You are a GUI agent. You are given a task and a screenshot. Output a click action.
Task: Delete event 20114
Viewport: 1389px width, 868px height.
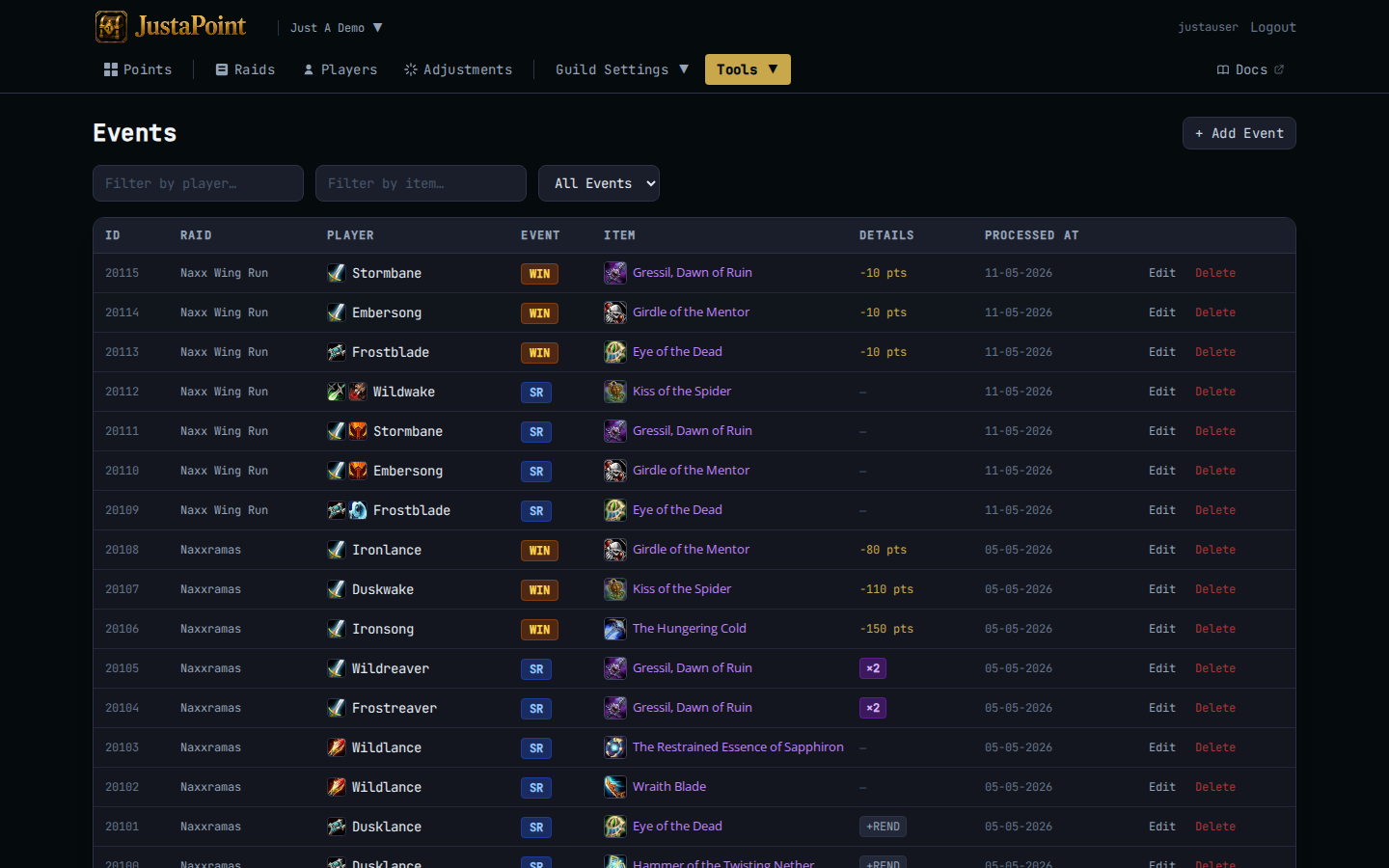click(x=1215, y=312)
